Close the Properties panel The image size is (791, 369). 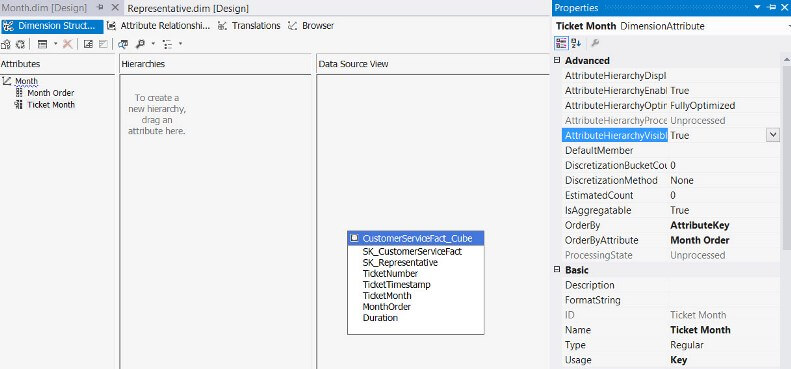tap(784, 8)
